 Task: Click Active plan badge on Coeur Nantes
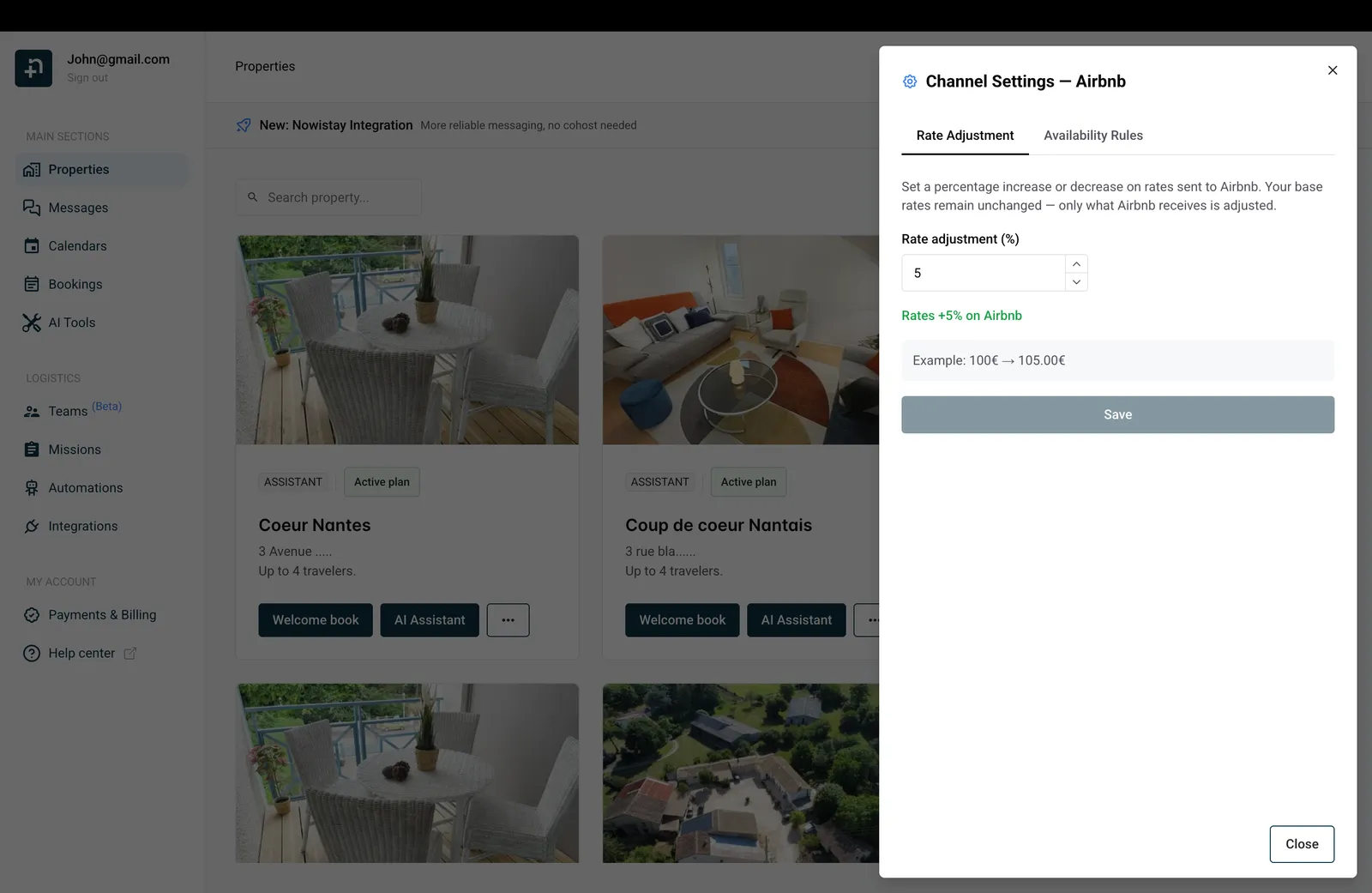pyautogui.click(x=382, y=482)
